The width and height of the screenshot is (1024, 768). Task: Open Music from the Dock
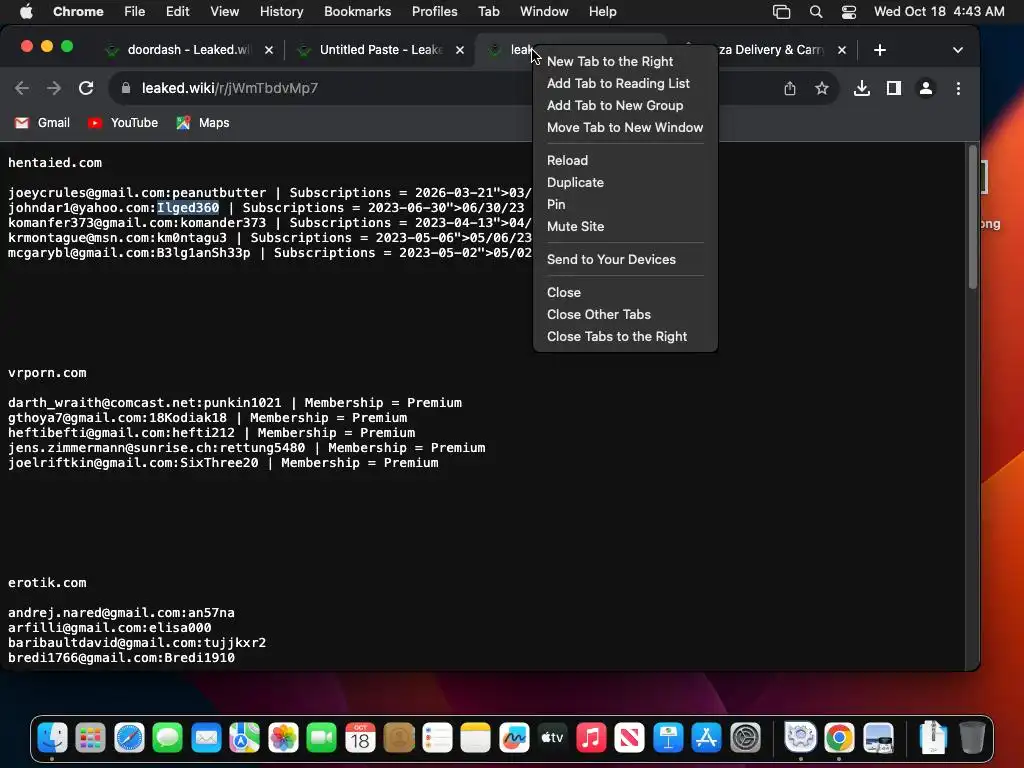(x=591, y=739)
